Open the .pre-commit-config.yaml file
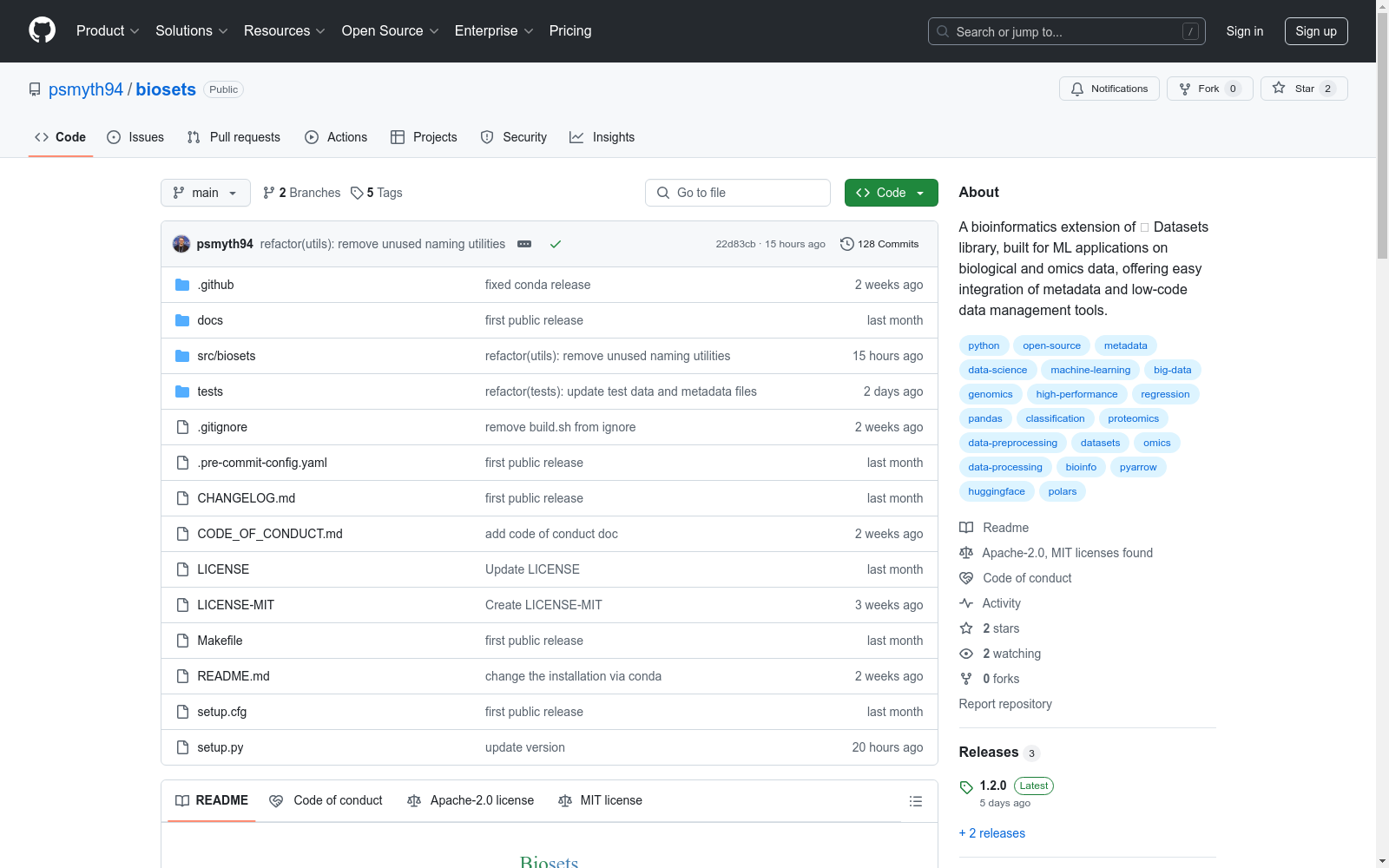Image resolution: width=1389 pixels, height=868 pixels. point(262,463)
